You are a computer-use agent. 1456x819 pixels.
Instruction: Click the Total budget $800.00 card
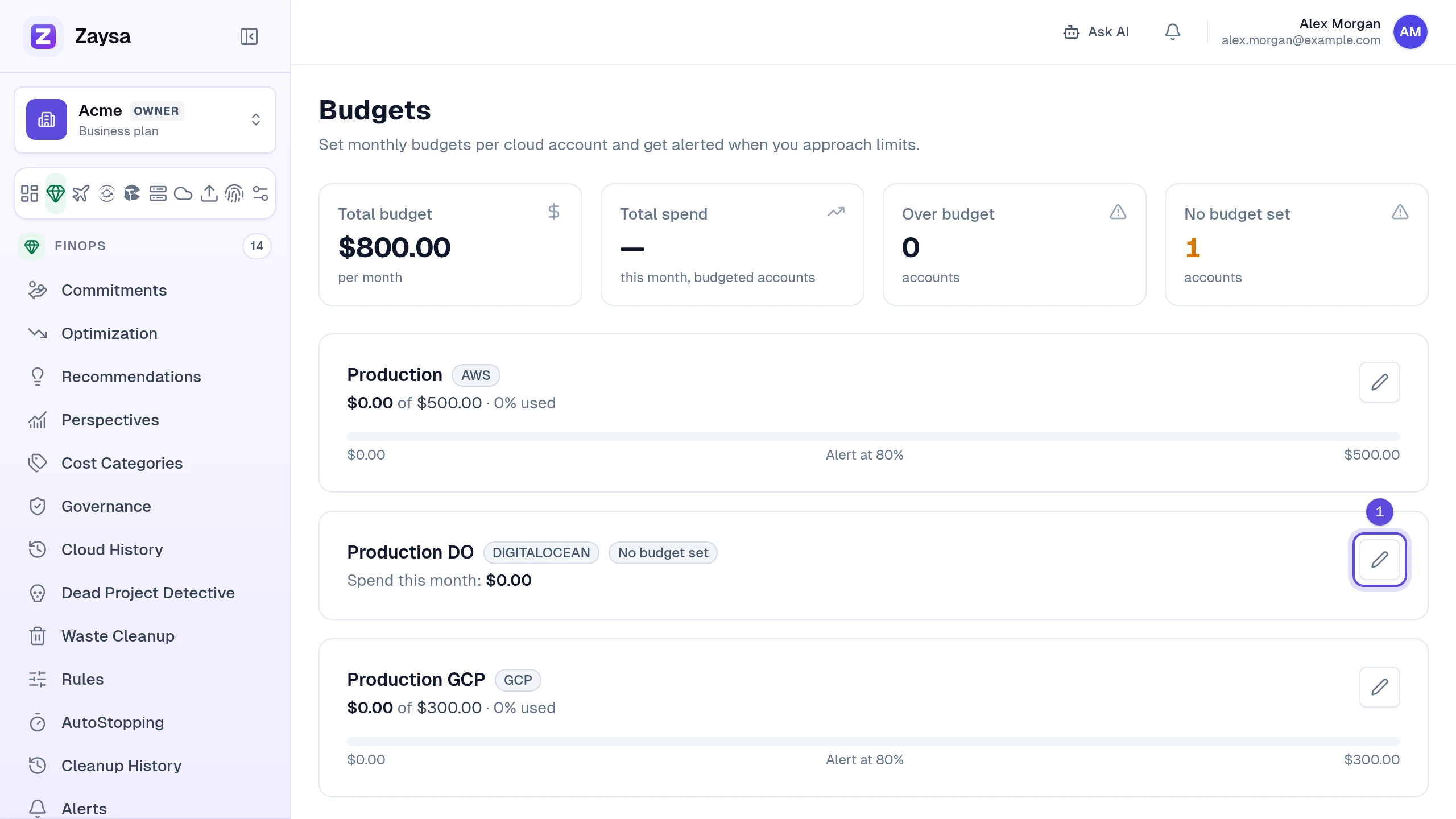pyautogui.click(x=450, y=245)
